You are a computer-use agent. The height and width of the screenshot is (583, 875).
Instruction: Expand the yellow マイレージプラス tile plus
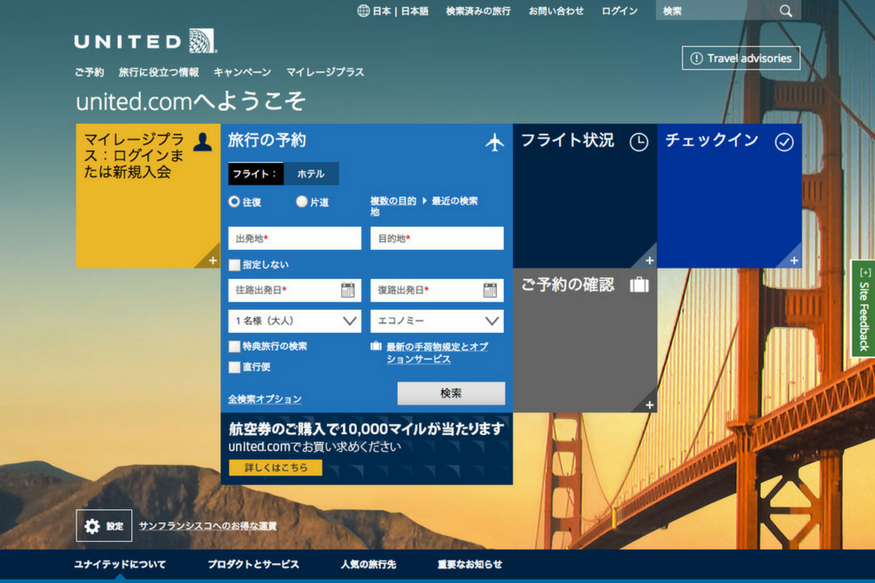tap(213, 261)
